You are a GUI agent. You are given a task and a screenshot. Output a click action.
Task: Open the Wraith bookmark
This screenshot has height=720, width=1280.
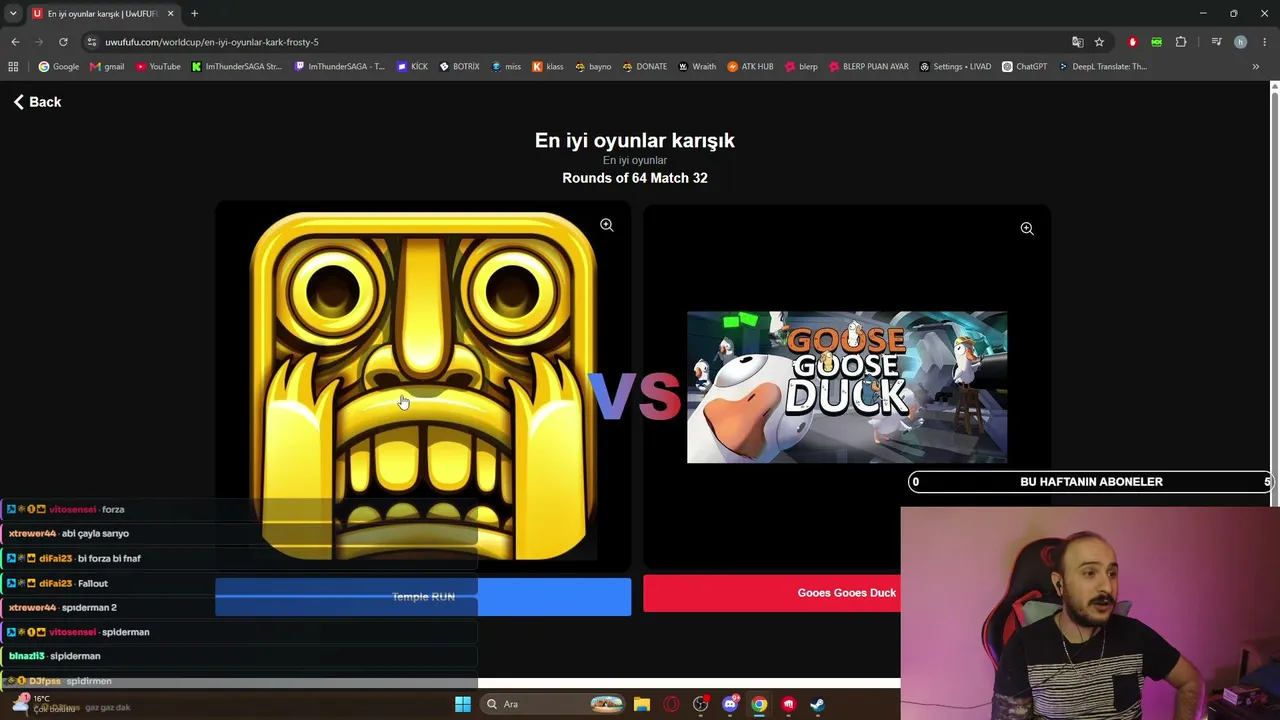697,67
